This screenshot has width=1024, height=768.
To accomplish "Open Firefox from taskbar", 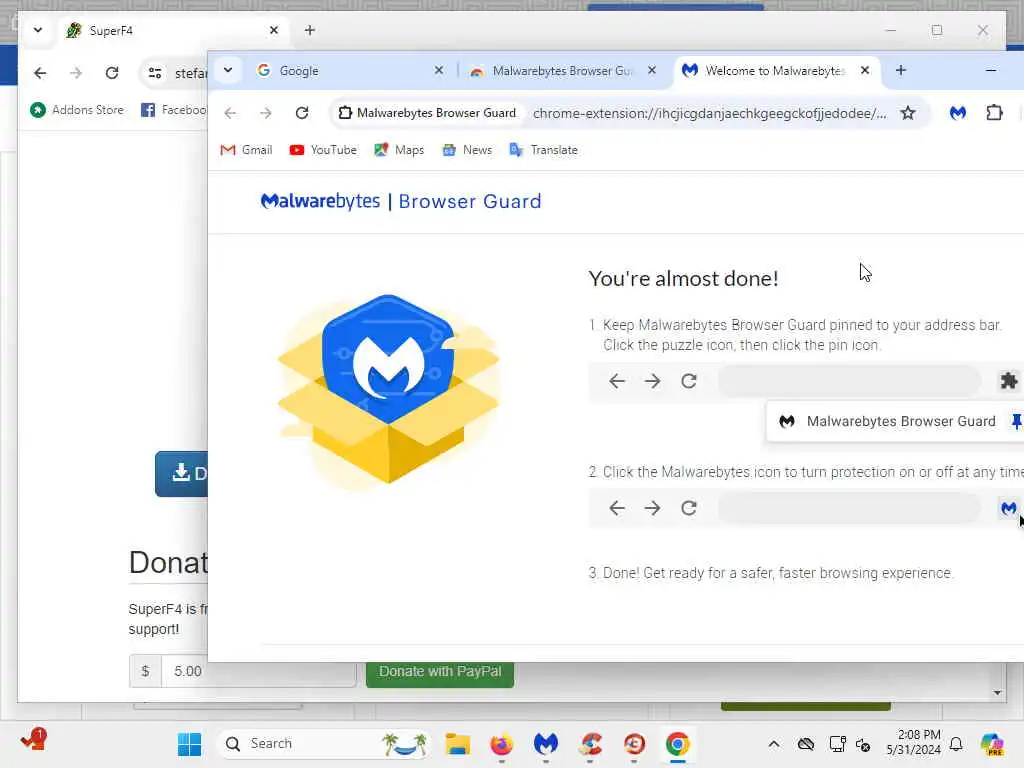I will (502, 744).
